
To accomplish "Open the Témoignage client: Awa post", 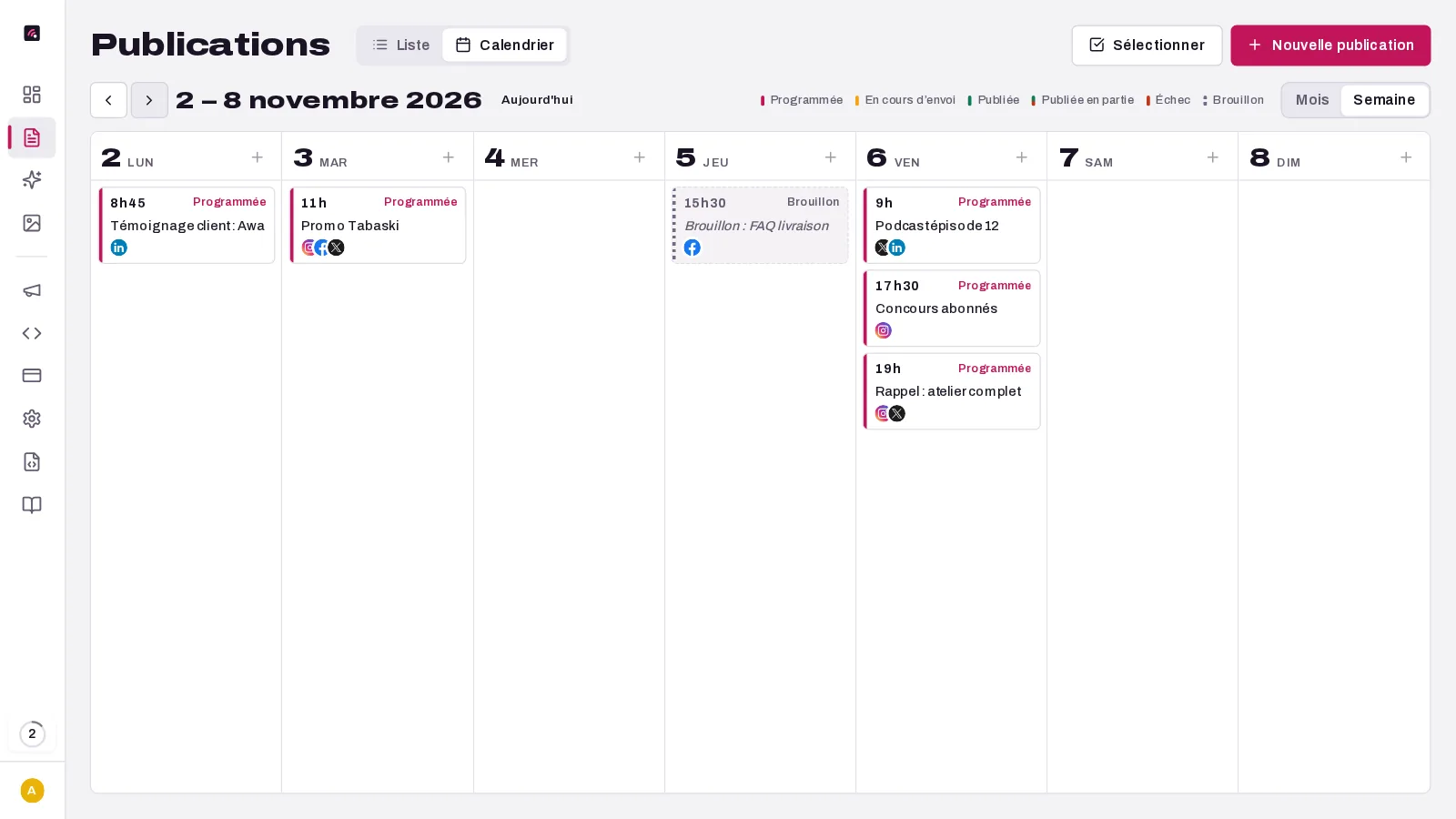I will [x=187, y=226].
